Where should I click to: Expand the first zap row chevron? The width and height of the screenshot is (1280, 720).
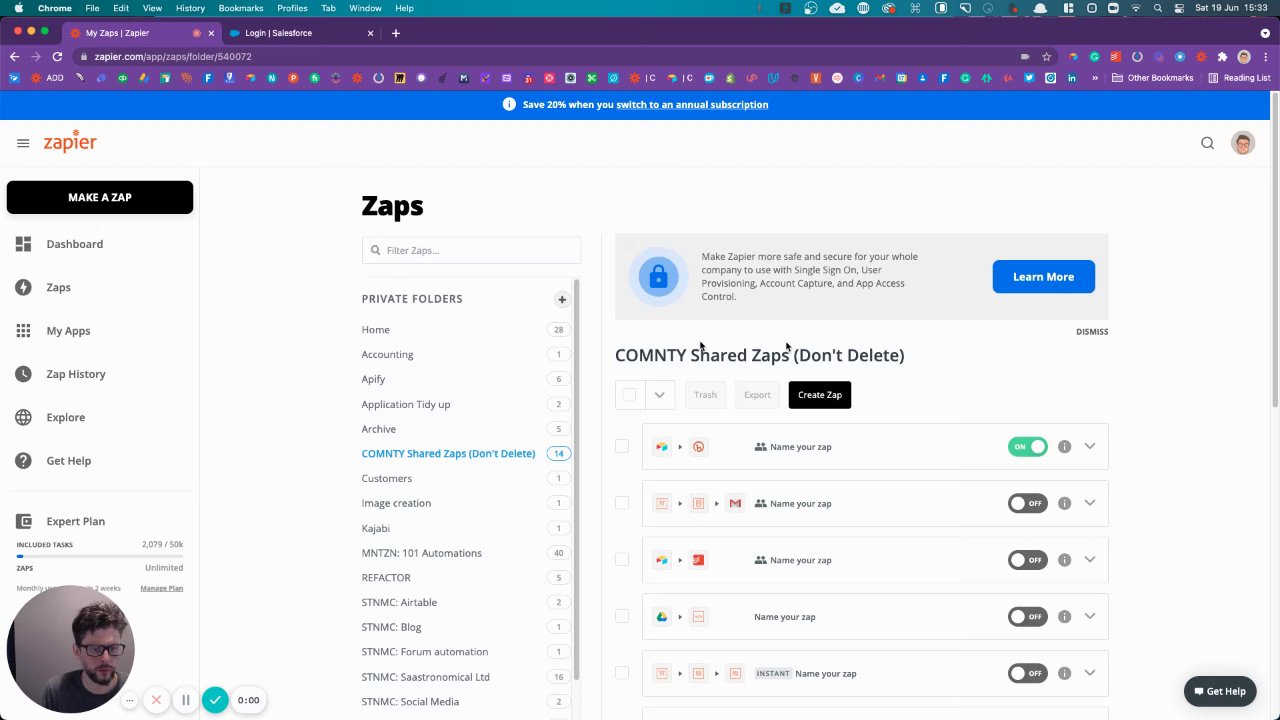tap(1090, 447)
